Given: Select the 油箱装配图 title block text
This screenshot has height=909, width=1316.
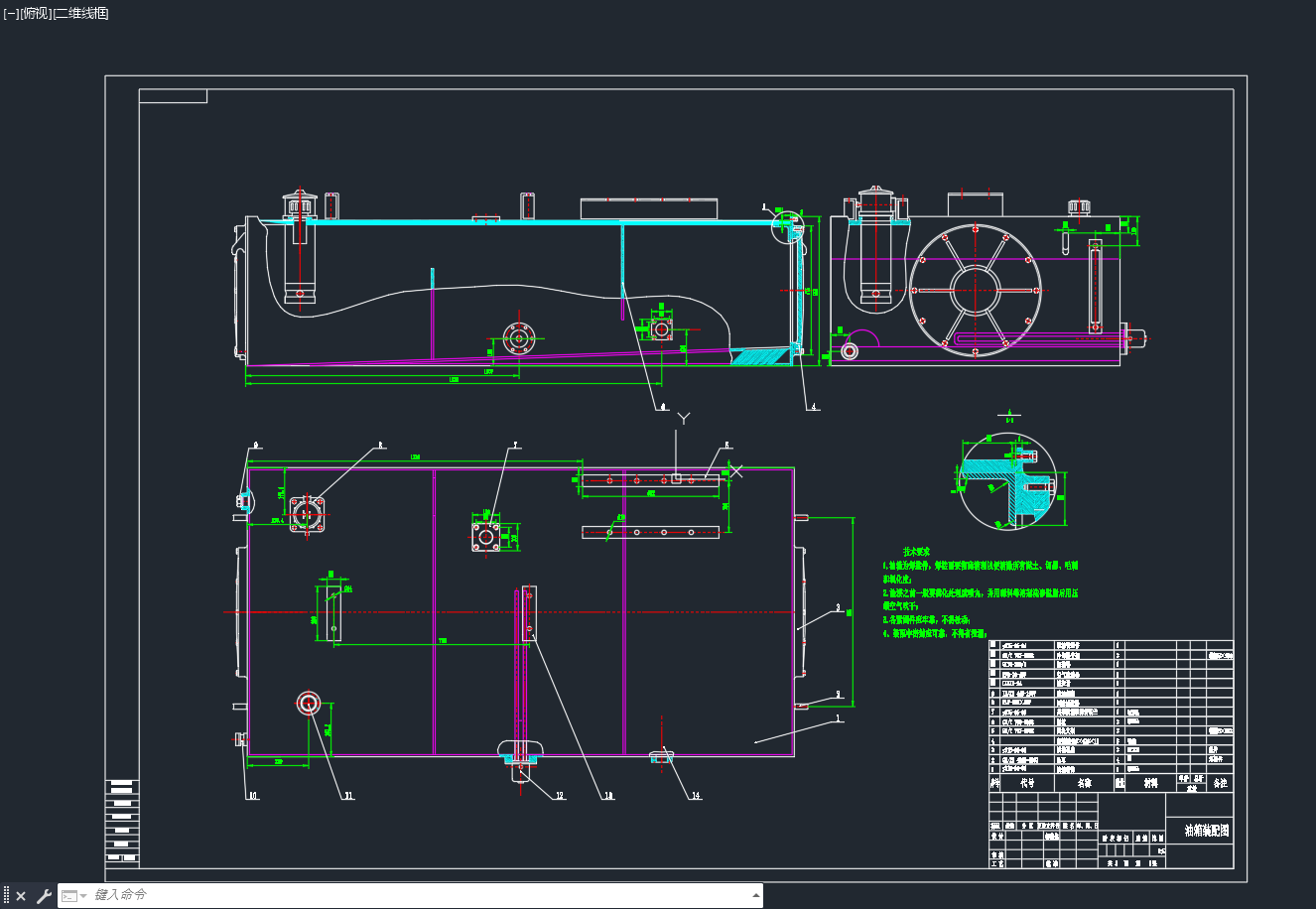Looking at the screenshot, I should click(1207, 831).
